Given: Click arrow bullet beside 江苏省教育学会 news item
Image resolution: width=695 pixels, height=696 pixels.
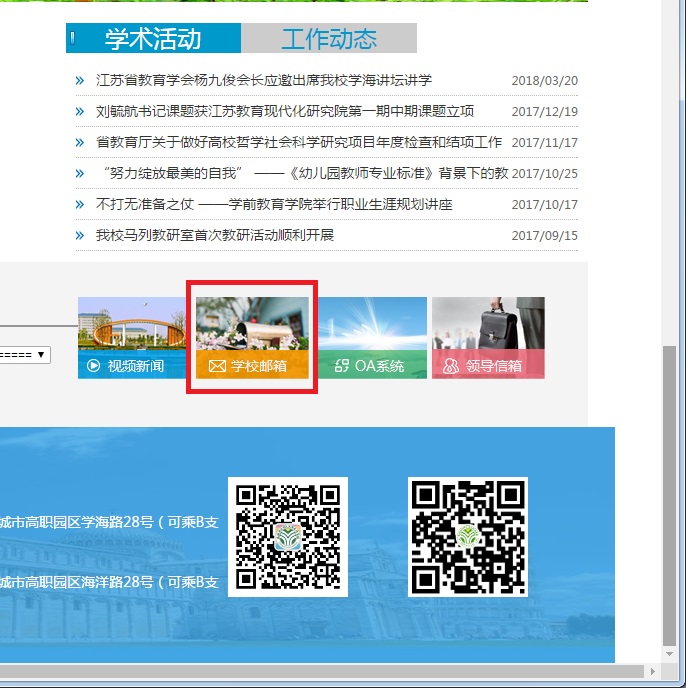Looking at the screenshot, I should (80, 80).
